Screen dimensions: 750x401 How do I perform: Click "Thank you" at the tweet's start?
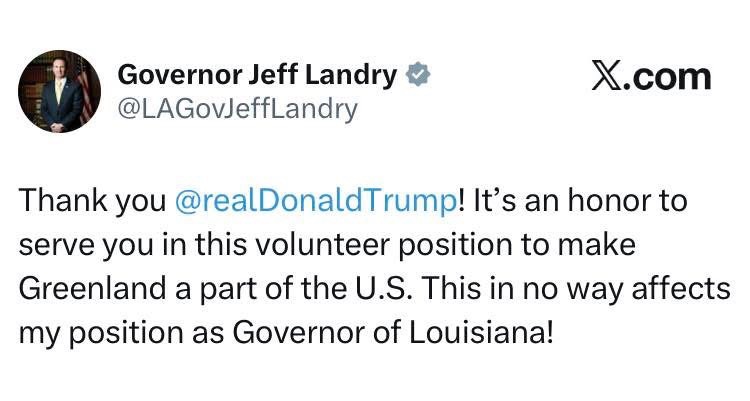(91, 200)
